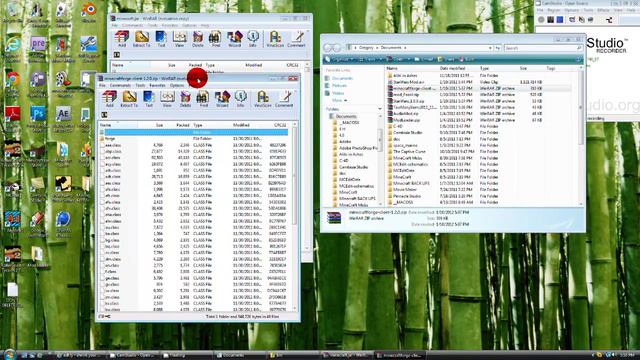Screen dimensions: 640x360
Task: Open Wizard in the back minecraft.jar window
Action: click(x=234, y=39)
